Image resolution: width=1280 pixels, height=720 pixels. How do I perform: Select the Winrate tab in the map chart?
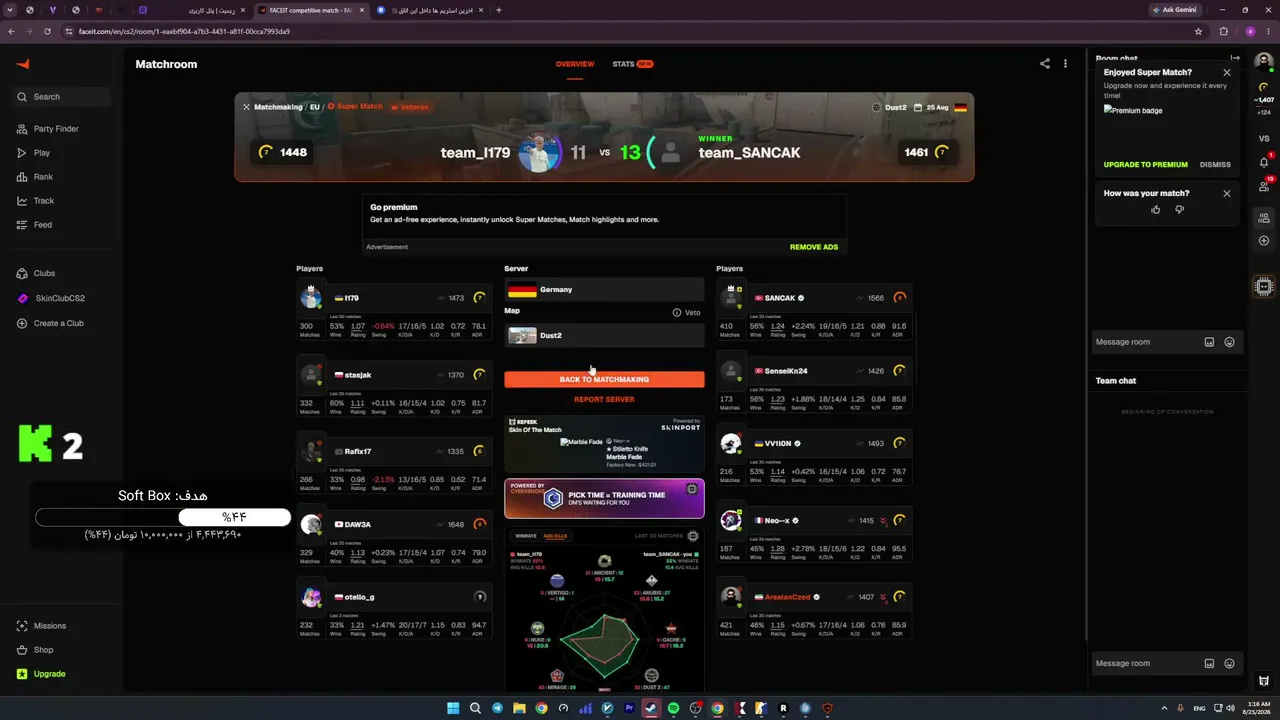click(526, 536)
